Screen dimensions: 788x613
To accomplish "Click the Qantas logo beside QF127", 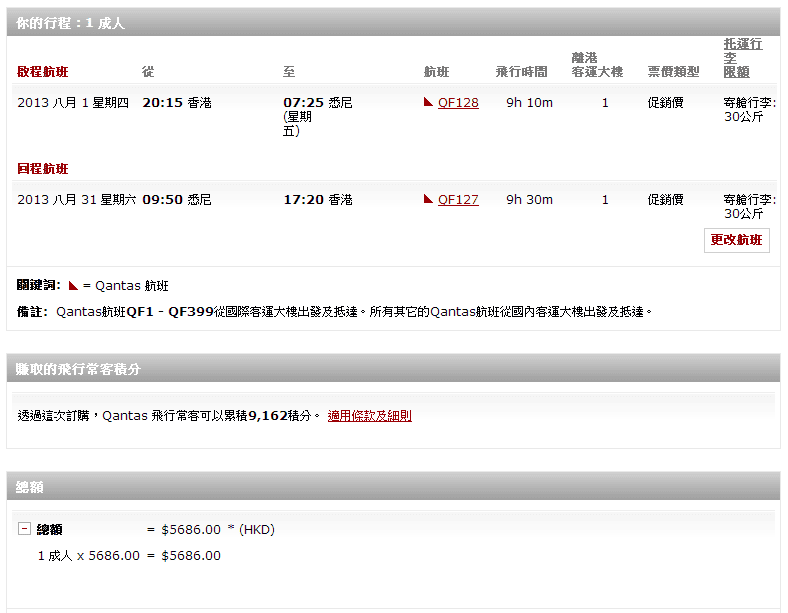I will click(x=429, y=199).
